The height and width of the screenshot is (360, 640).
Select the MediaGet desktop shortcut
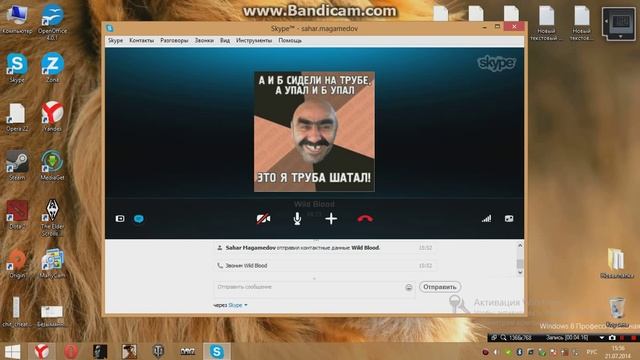53,165
